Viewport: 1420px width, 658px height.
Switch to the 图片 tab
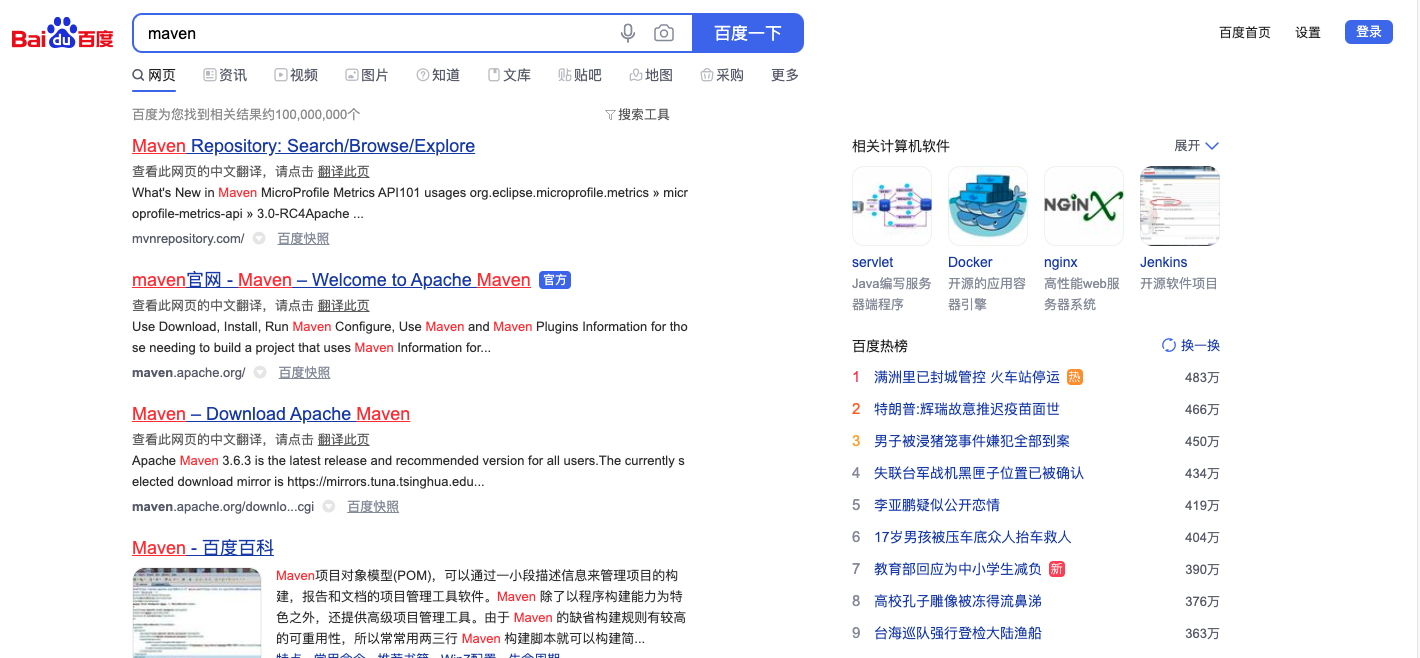(367, 75)
